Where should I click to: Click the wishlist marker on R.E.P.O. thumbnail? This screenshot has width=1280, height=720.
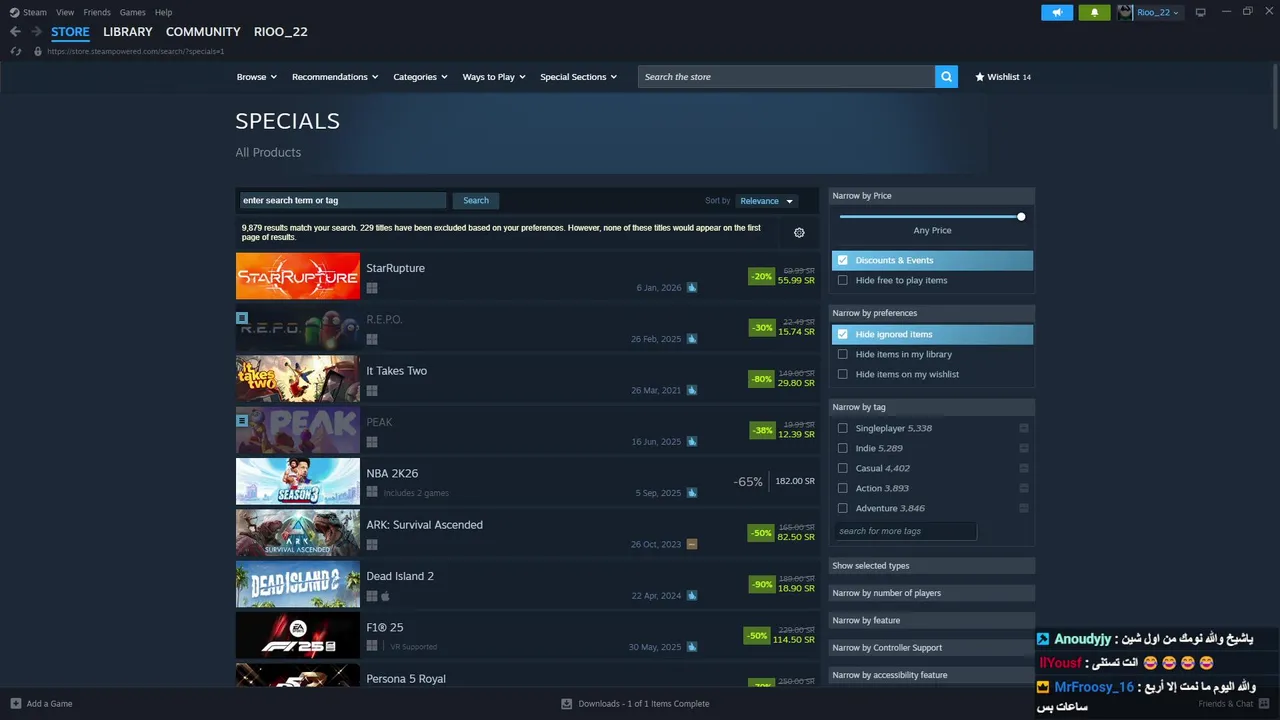(x=242, y=318)
